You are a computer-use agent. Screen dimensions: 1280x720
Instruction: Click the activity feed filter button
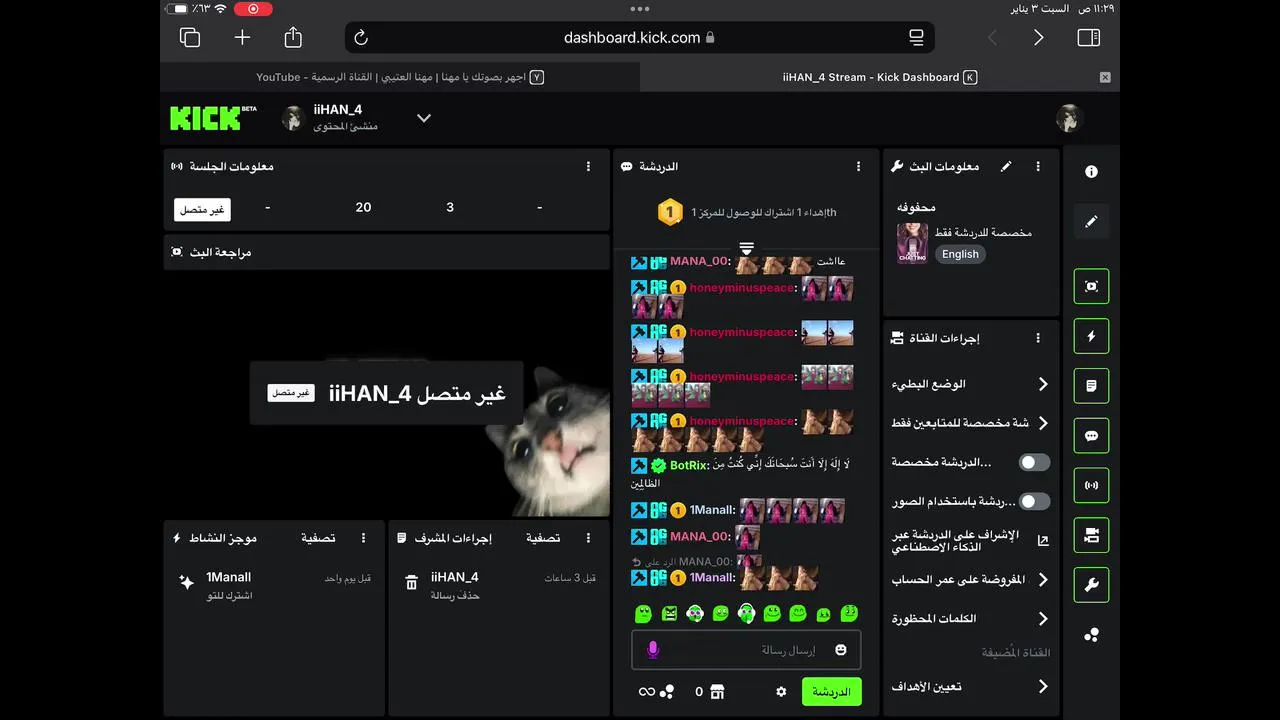click(318, 538)
